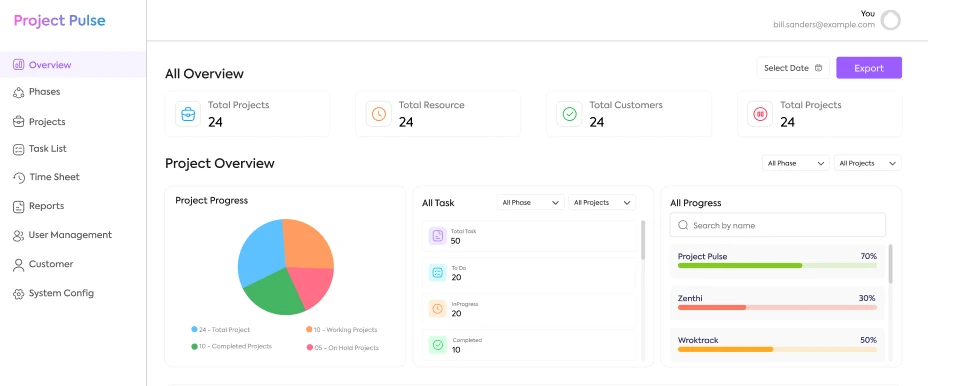The image size is (961, 386).
Task: Click the Time Sheet clock icon in sidebar
Action: pos(18,177)
